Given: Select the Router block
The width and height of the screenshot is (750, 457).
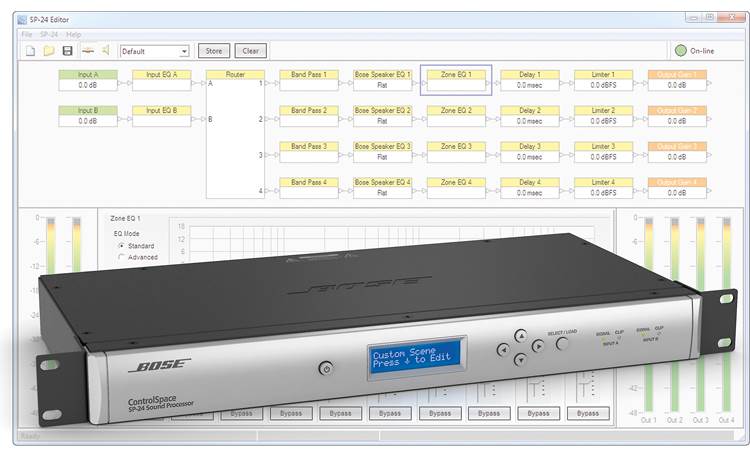Looking at the screenshot, I should click(x=235, y=134).
